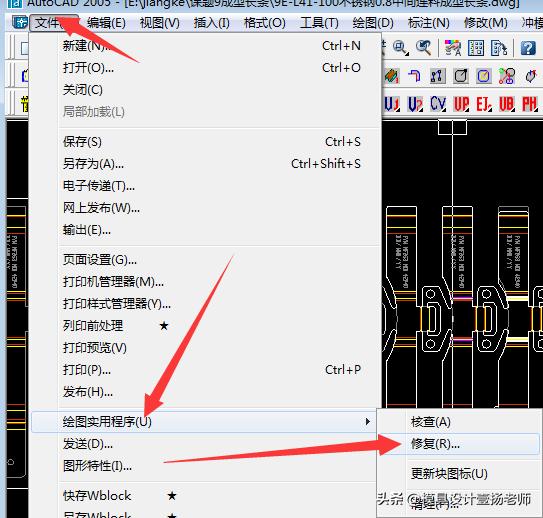The height and width of the screenshot is (518, 543).
Task: Open the DesignCenter grid icon
Action: point(476,48)
